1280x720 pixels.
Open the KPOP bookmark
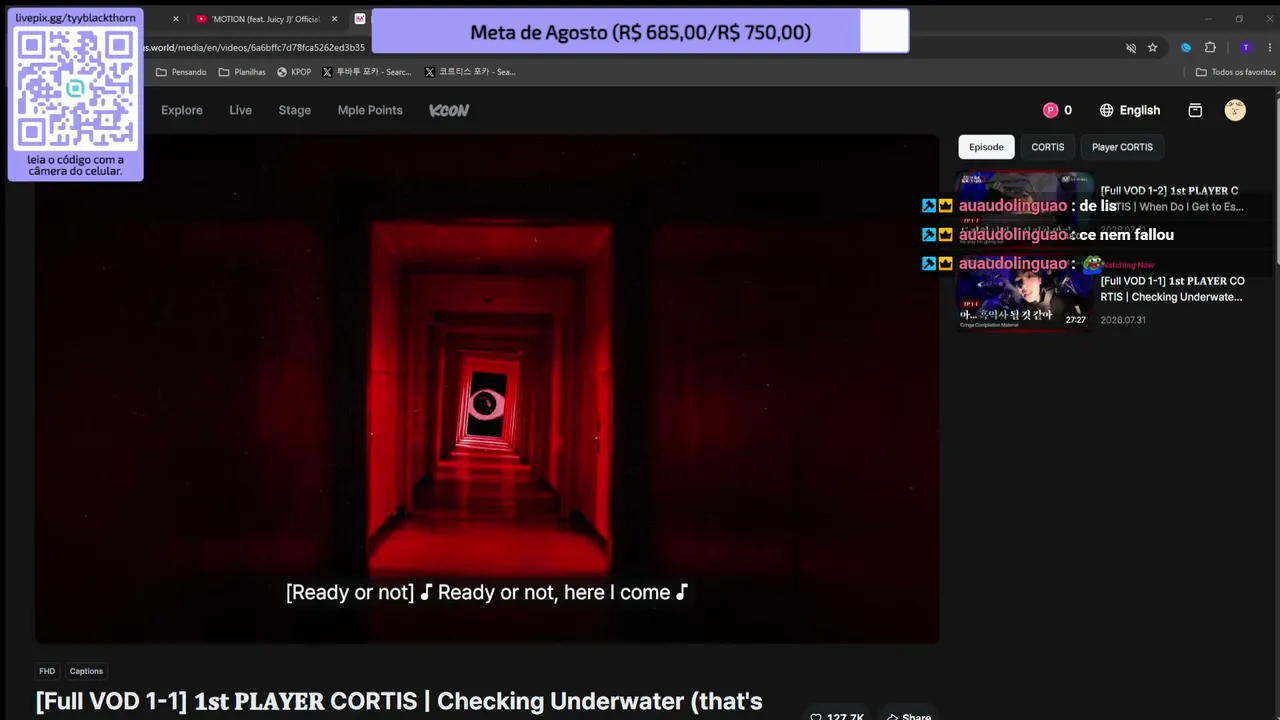(x=294, y=72)
